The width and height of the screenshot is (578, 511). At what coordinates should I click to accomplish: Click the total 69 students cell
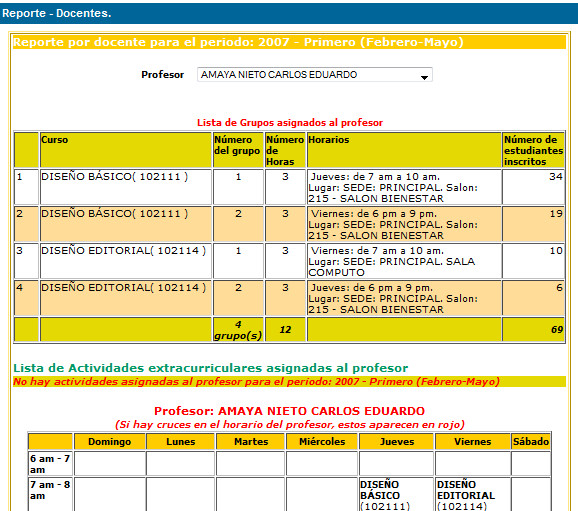533,330
